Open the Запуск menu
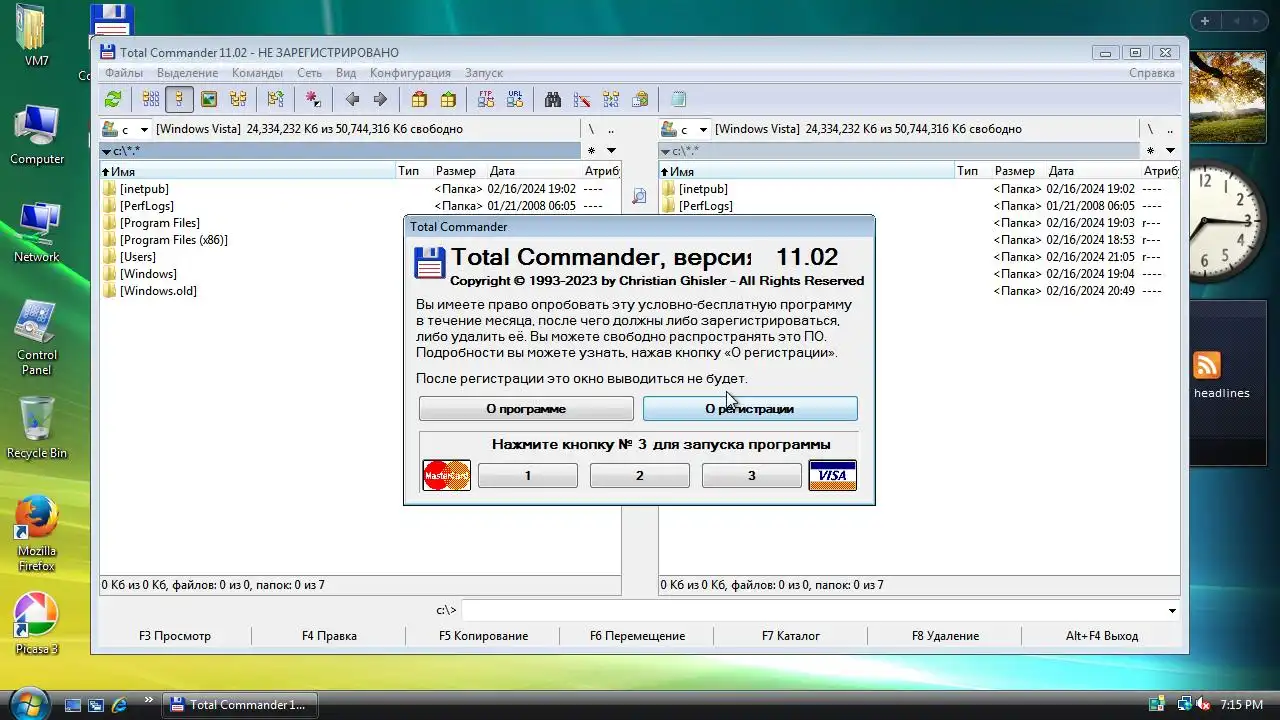The width and height of the screenshot is (1280, 720). tap(484, 73)
